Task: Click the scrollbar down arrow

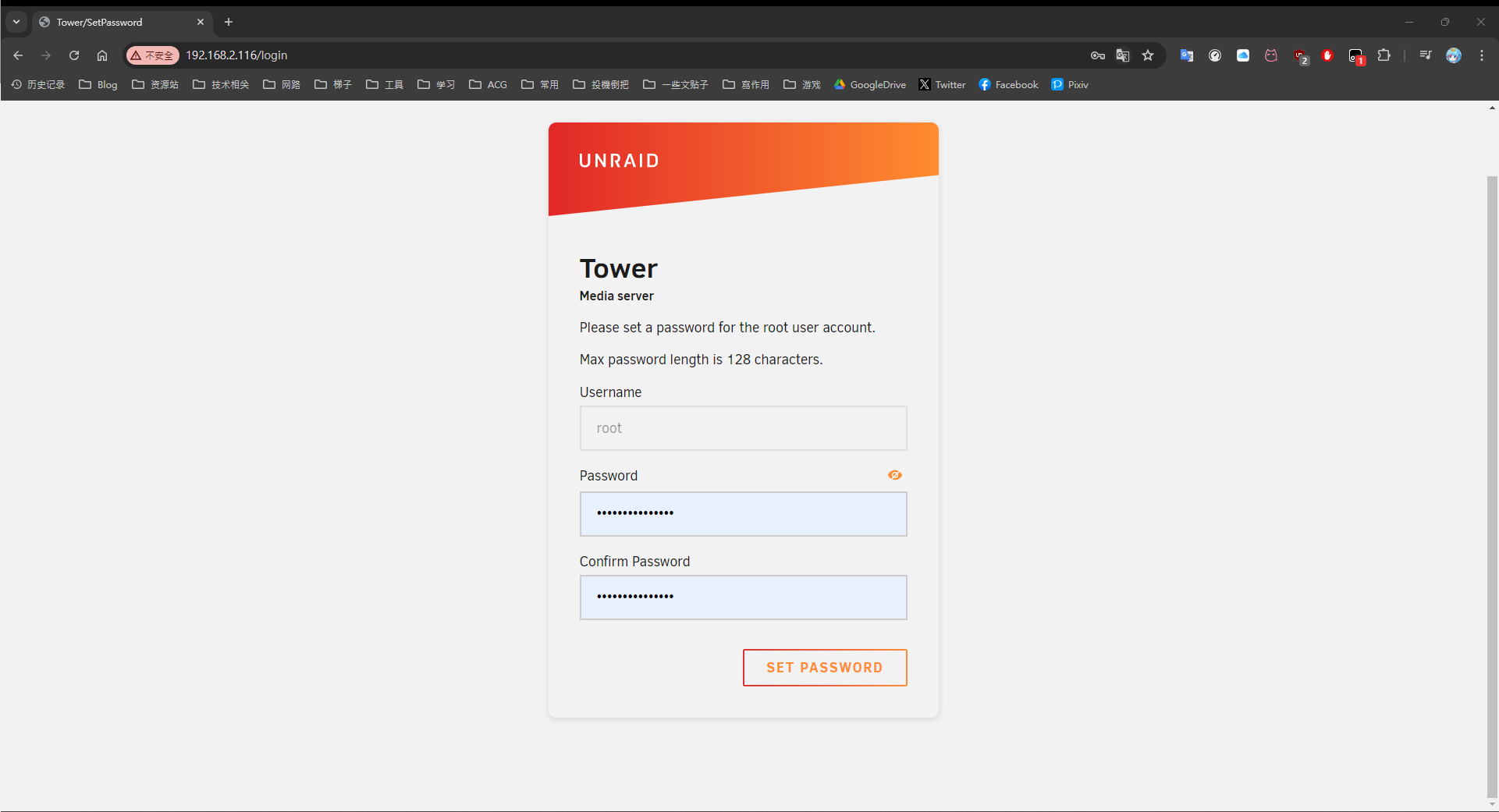Action: point(1492,805)
